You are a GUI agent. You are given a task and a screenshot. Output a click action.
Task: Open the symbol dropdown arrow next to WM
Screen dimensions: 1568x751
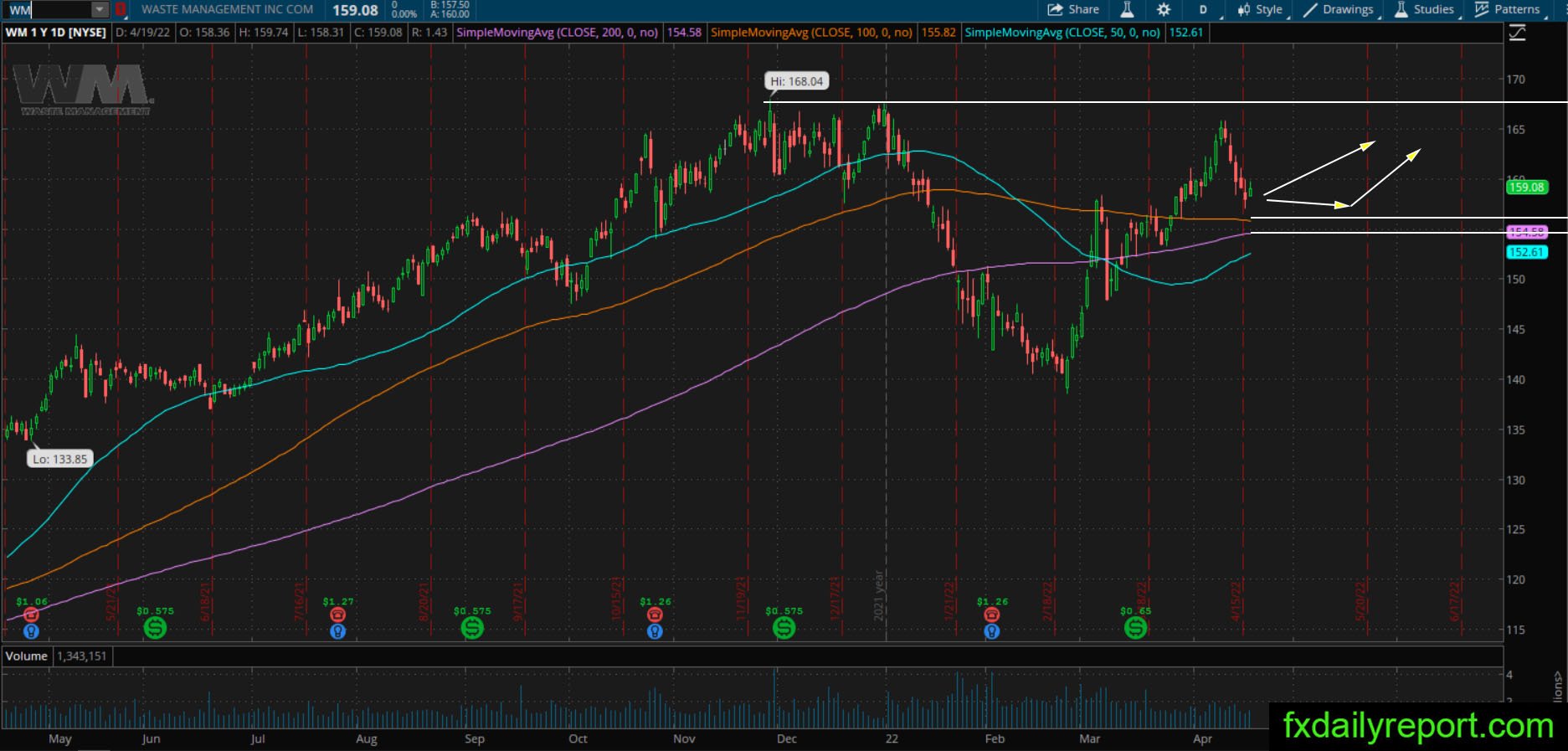(100, 10)
